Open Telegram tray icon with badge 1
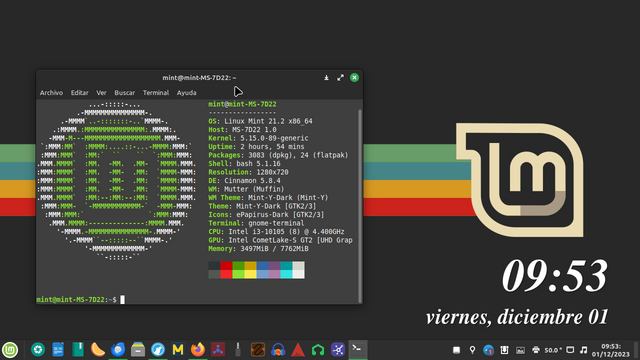This screenshot has height=360, width=640. pyautogui.click(x=489, y=350)
